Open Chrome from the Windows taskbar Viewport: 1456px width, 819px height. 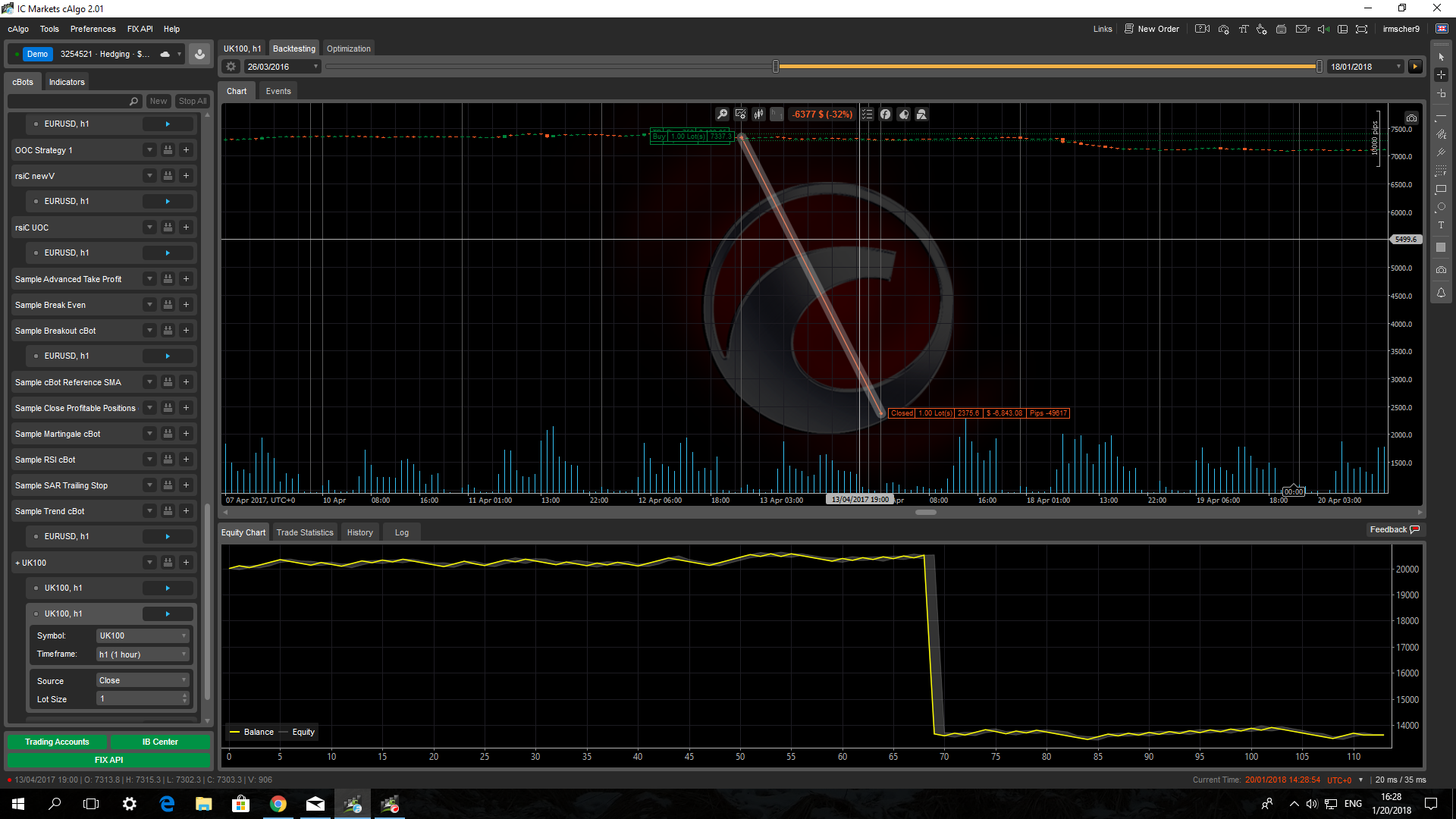tap(278, 804)
